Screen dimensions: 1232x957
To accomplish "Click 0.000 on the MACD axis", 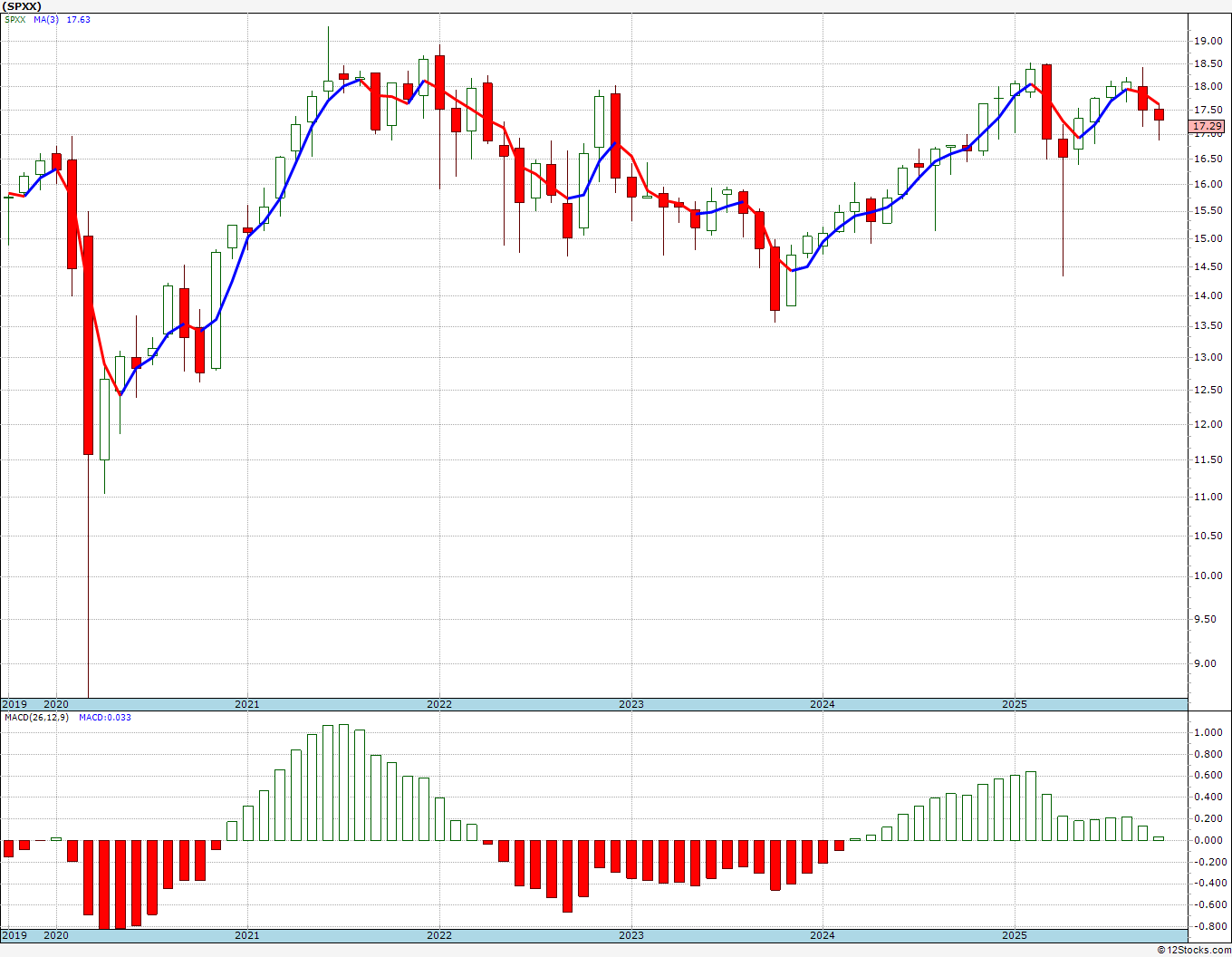I will (1209, 840).
